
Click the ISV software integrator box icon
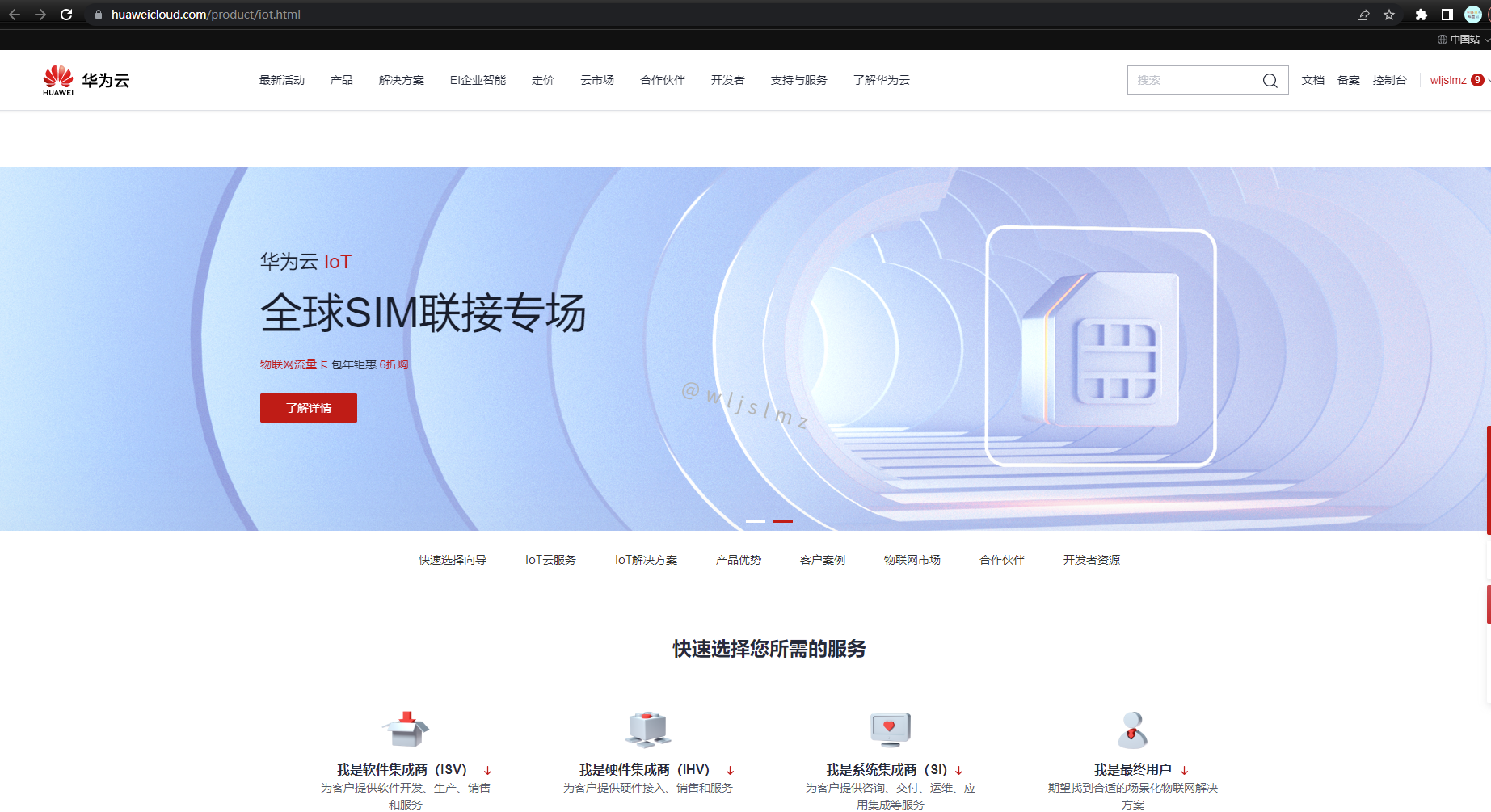[x=406, y=729]
